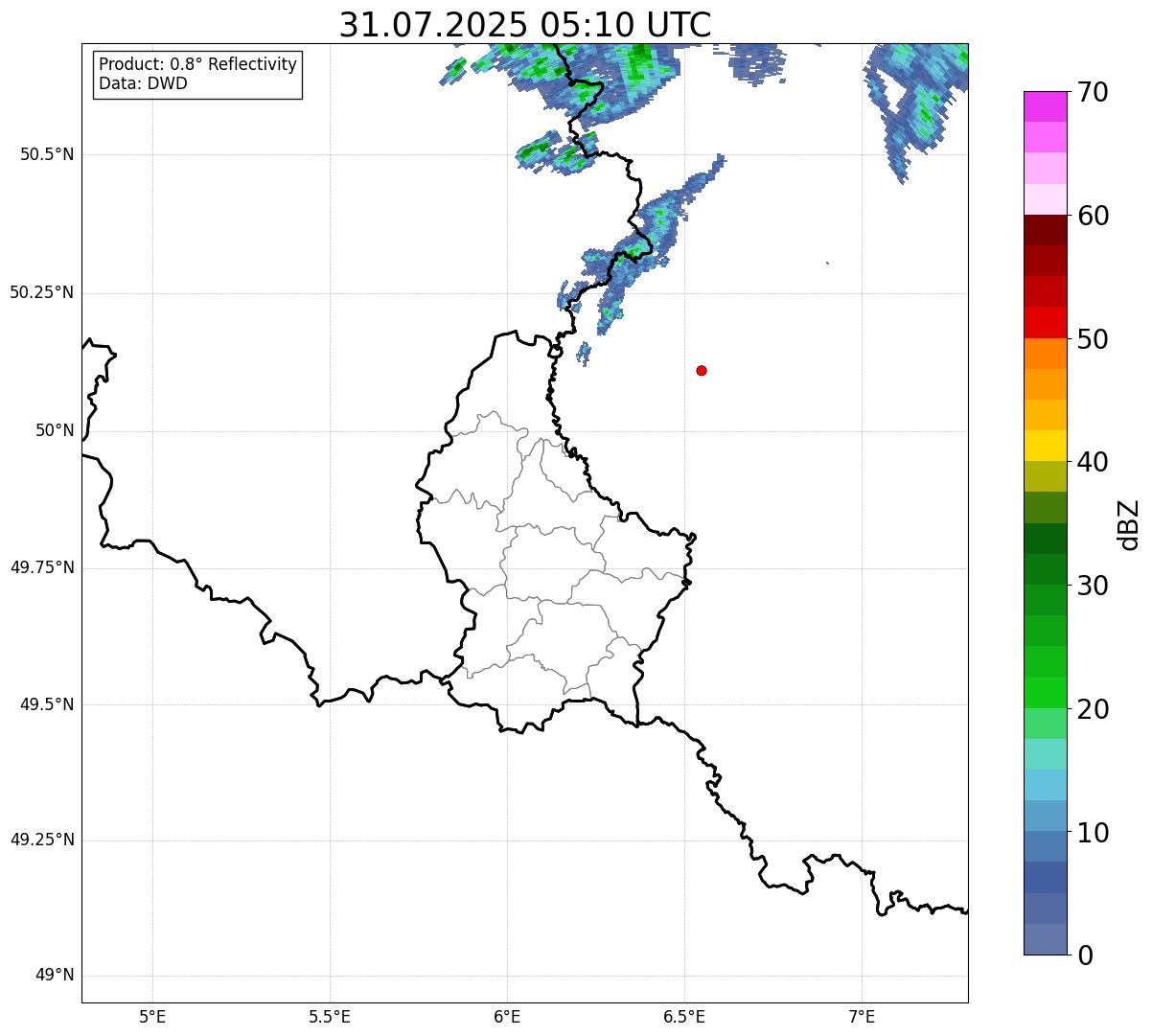
Task: Click the 6°E longitude label
Action: (507, 1016)
